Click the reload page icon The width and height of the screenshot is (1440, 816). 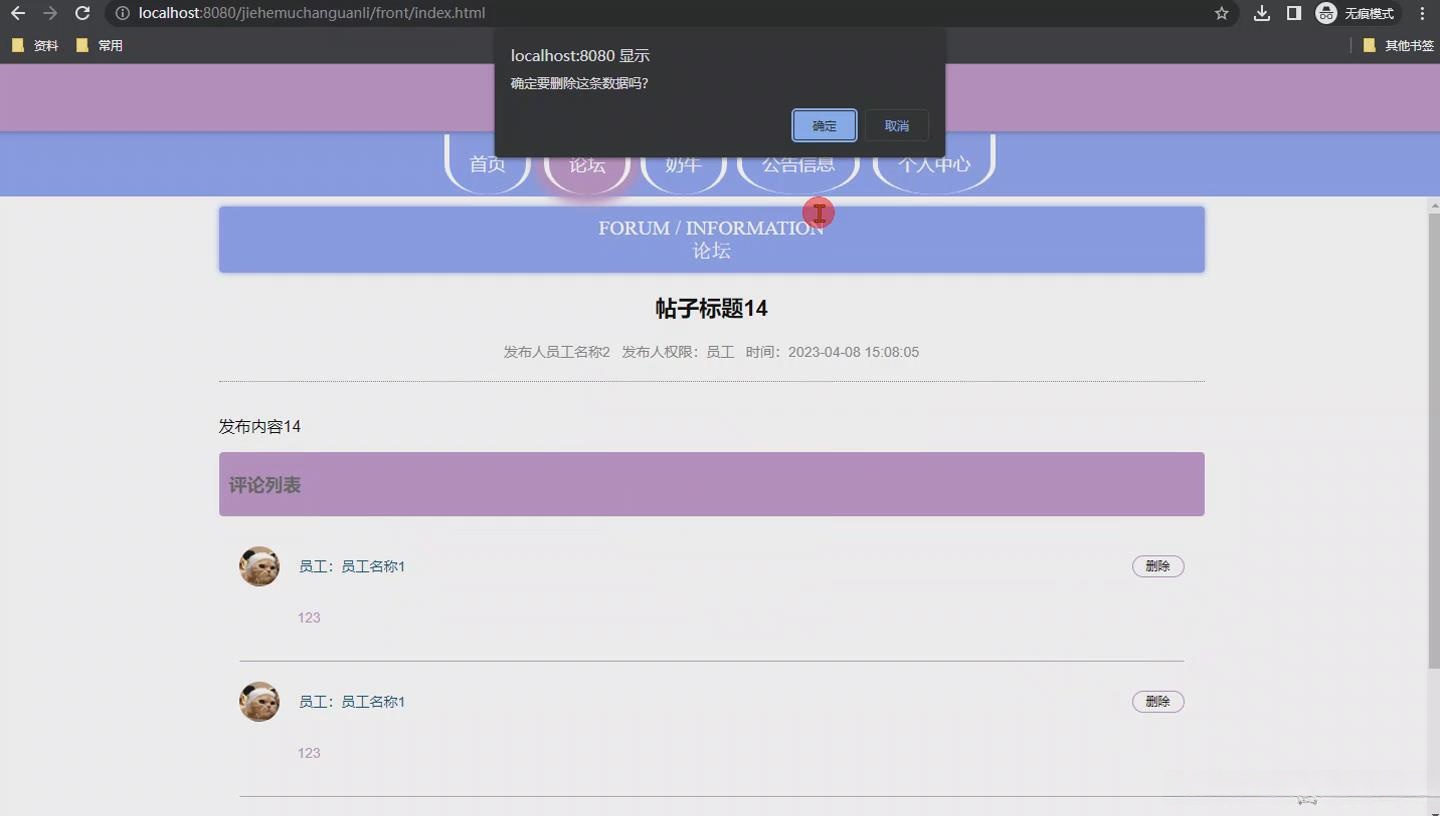pyautogui.click(x=81, y=13)
